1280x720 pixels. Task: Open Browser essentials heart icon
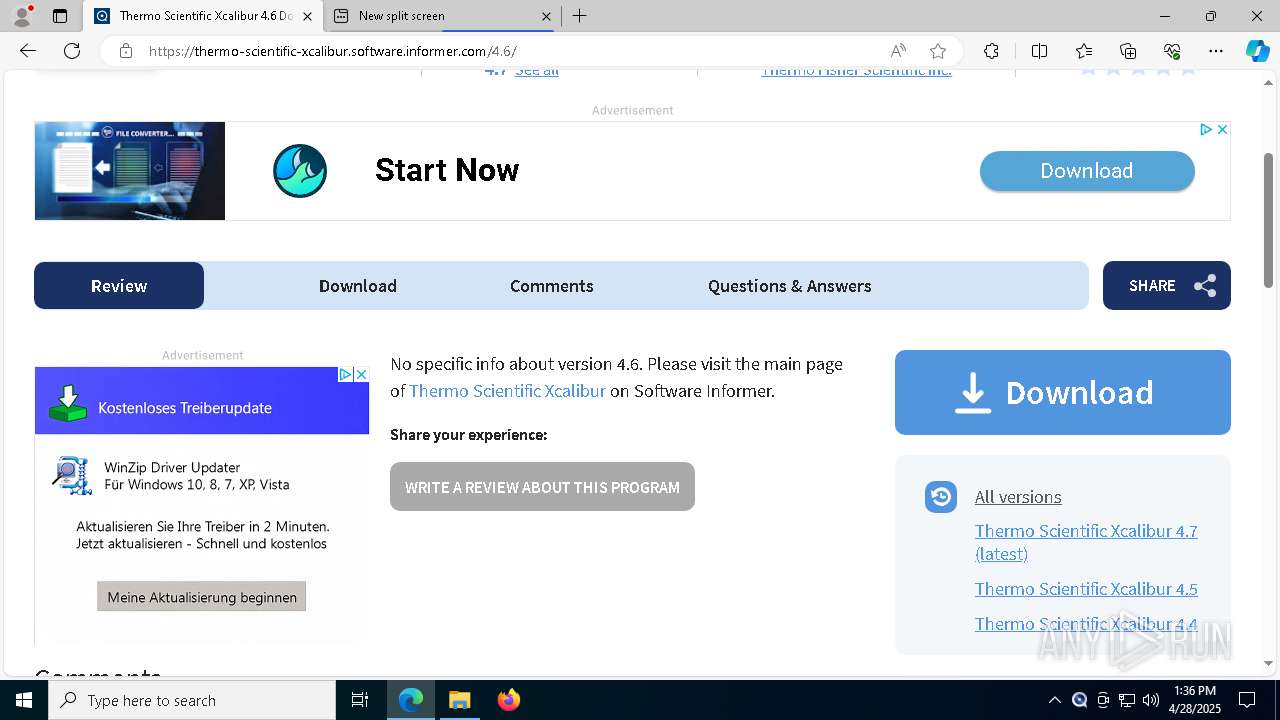[x=1172, y=51]
